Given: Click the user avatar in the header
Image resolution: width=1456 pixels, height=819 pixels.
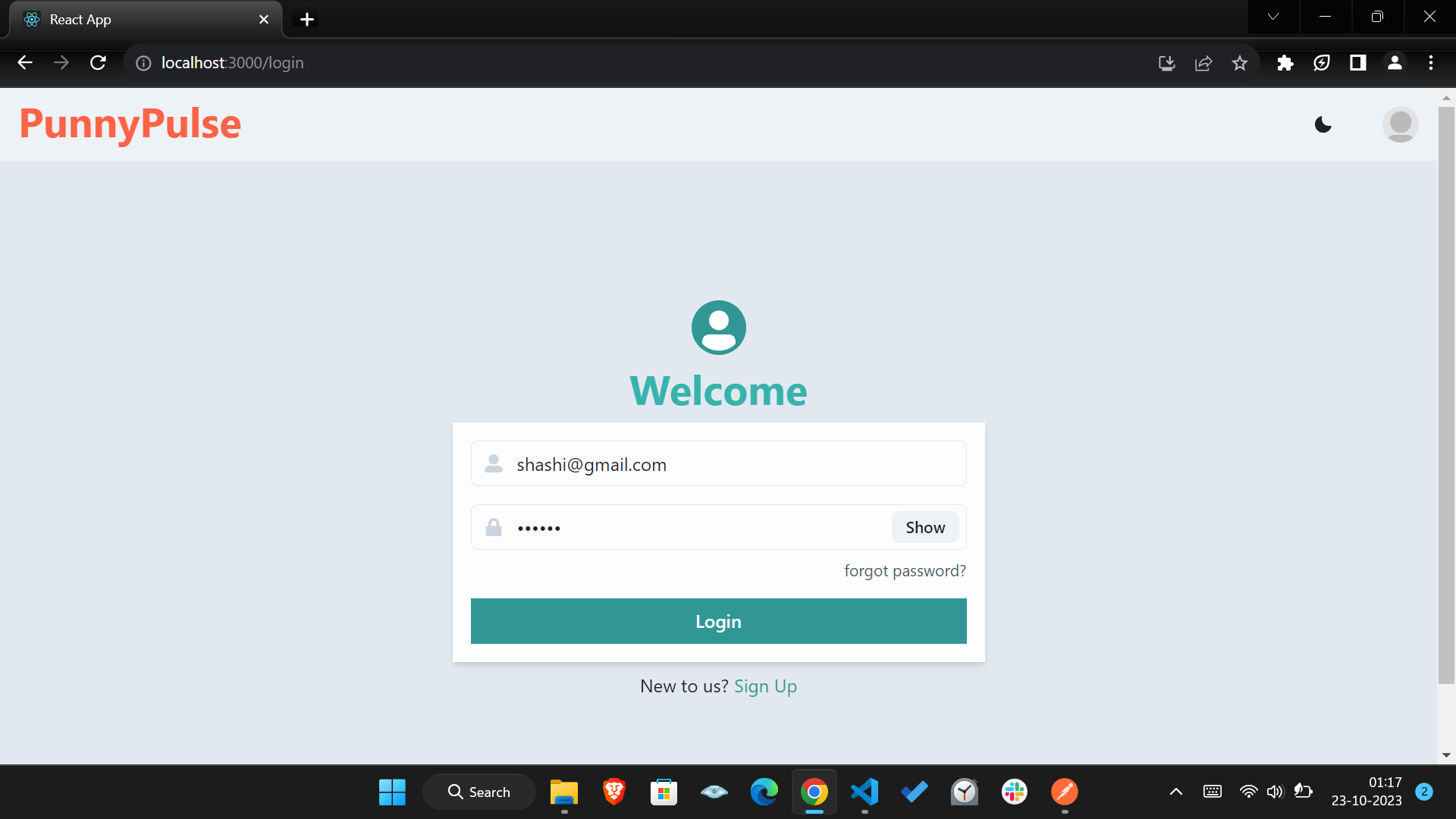Looking at the screenshot, I should pyautogui.click(x=1400, y=124).
